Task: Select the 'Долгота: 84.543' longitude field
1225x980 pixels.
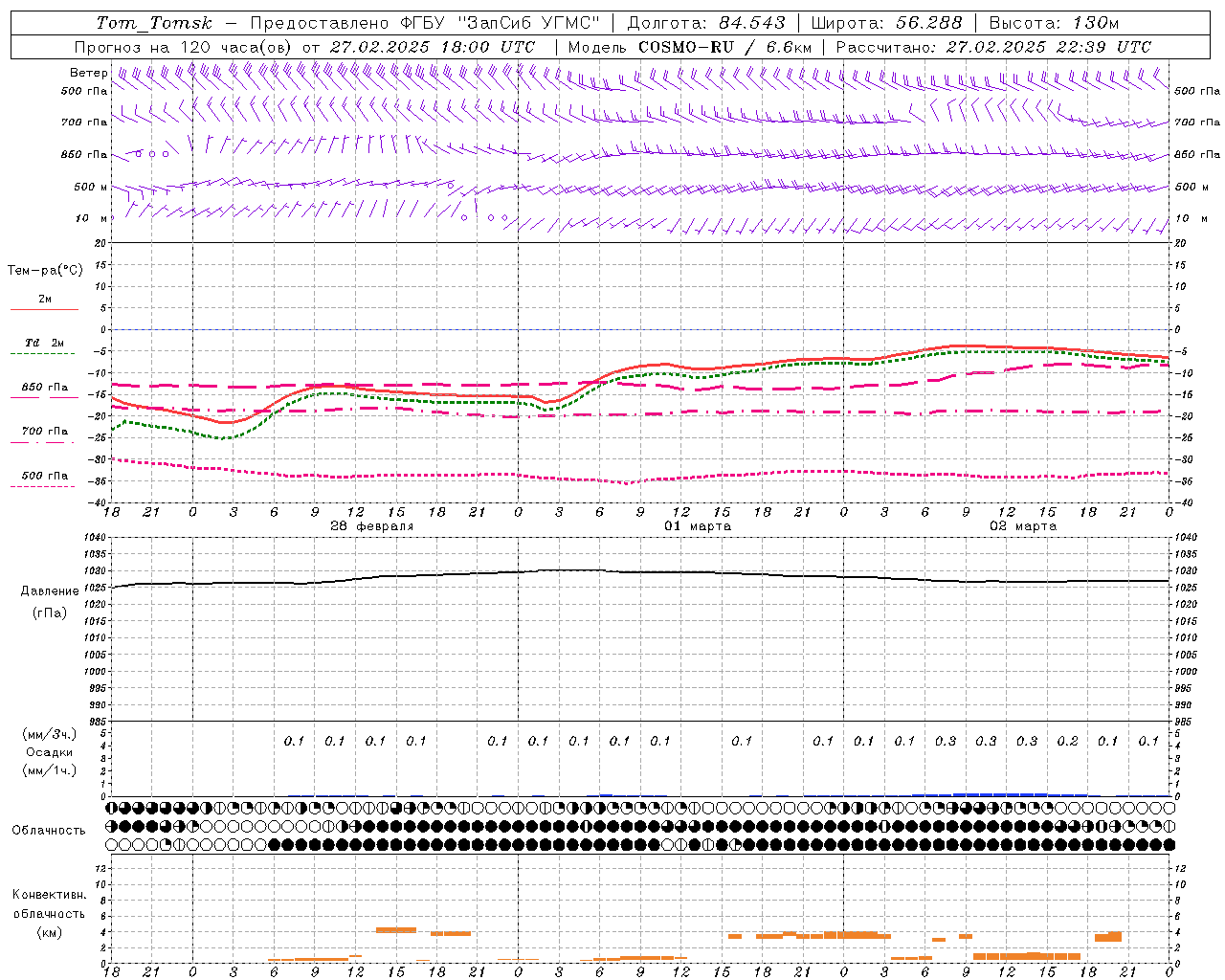Action: 706,23
